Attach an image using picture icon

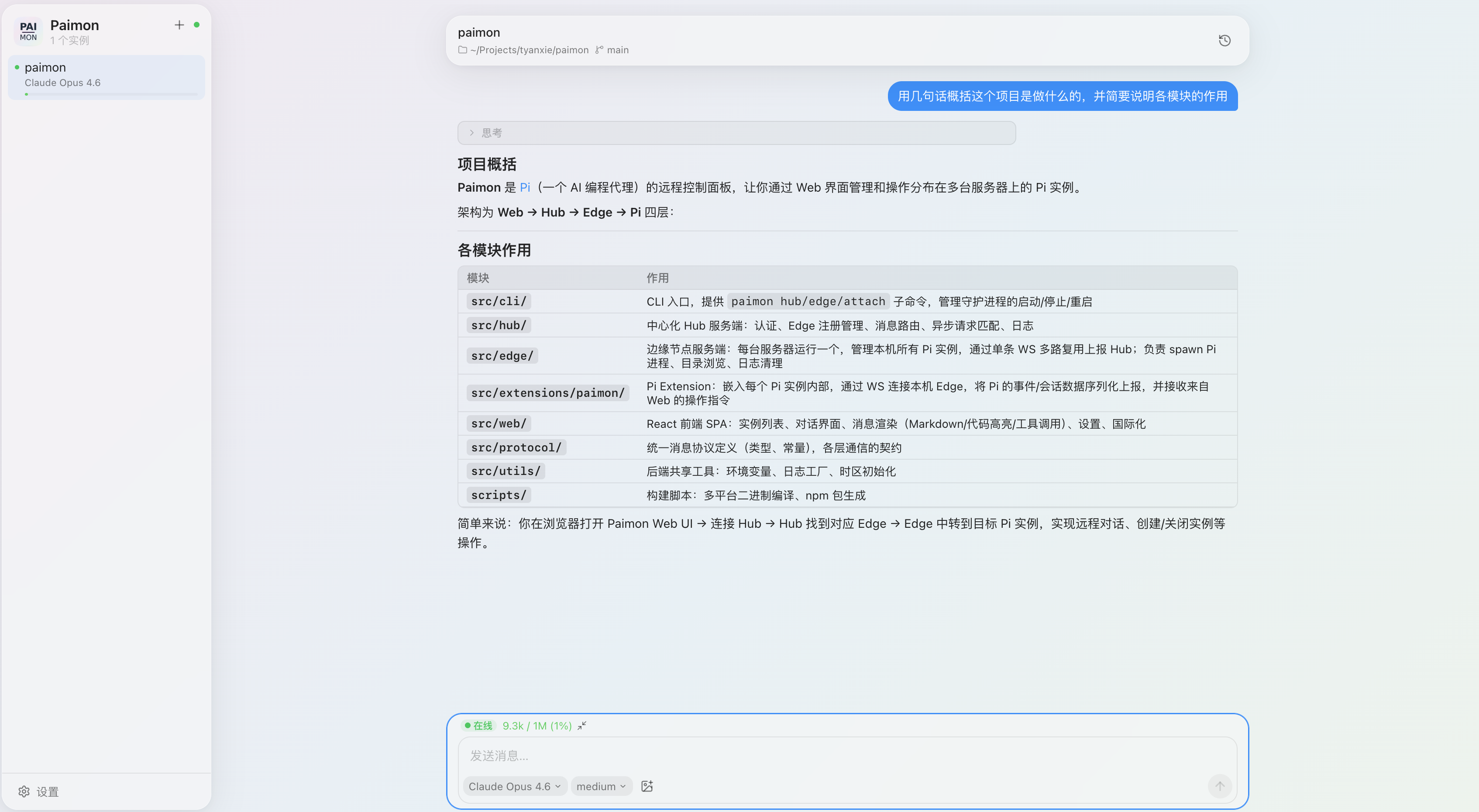tap(647, 786)
